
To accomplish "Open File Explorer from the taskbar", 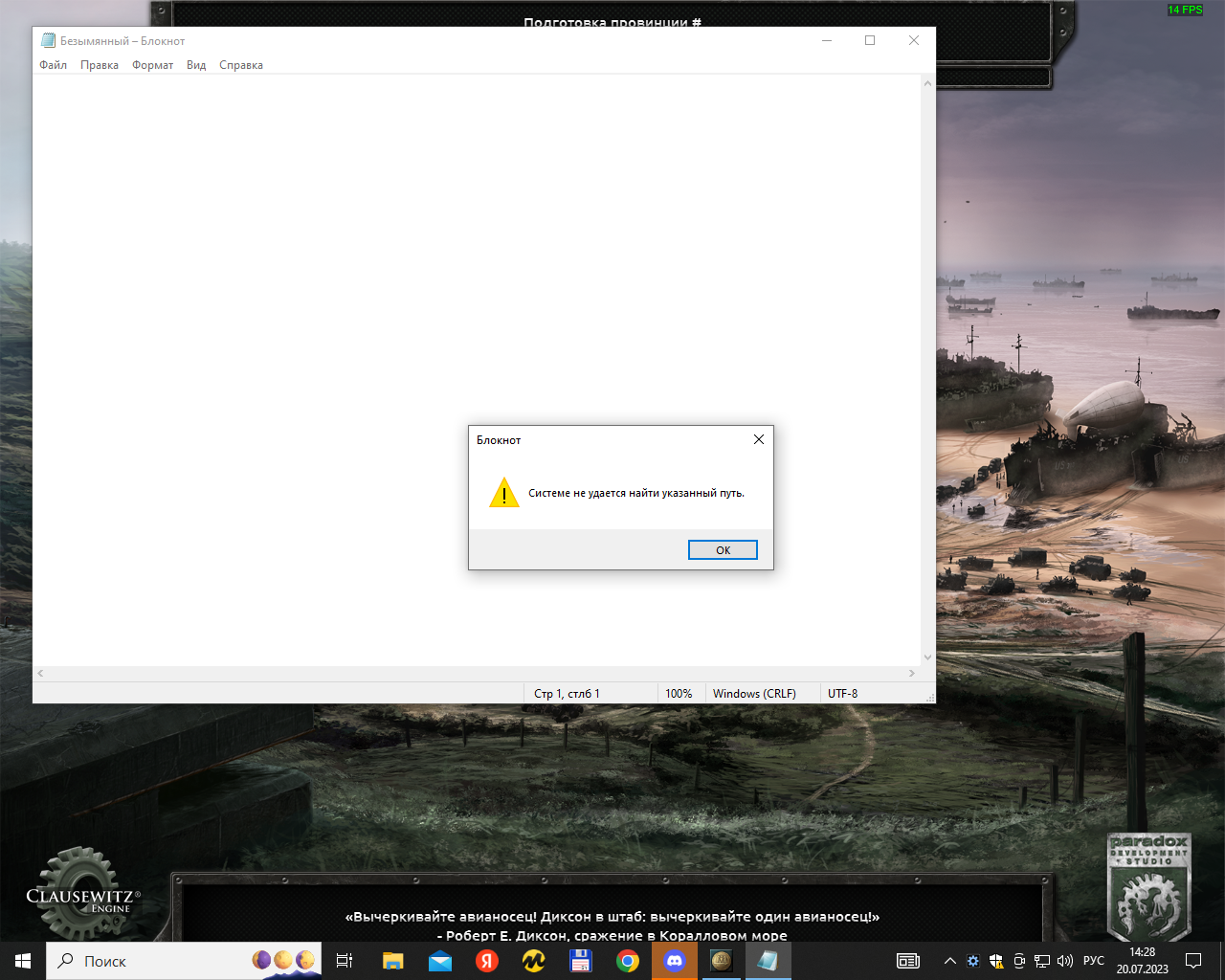I will (393, 961).
